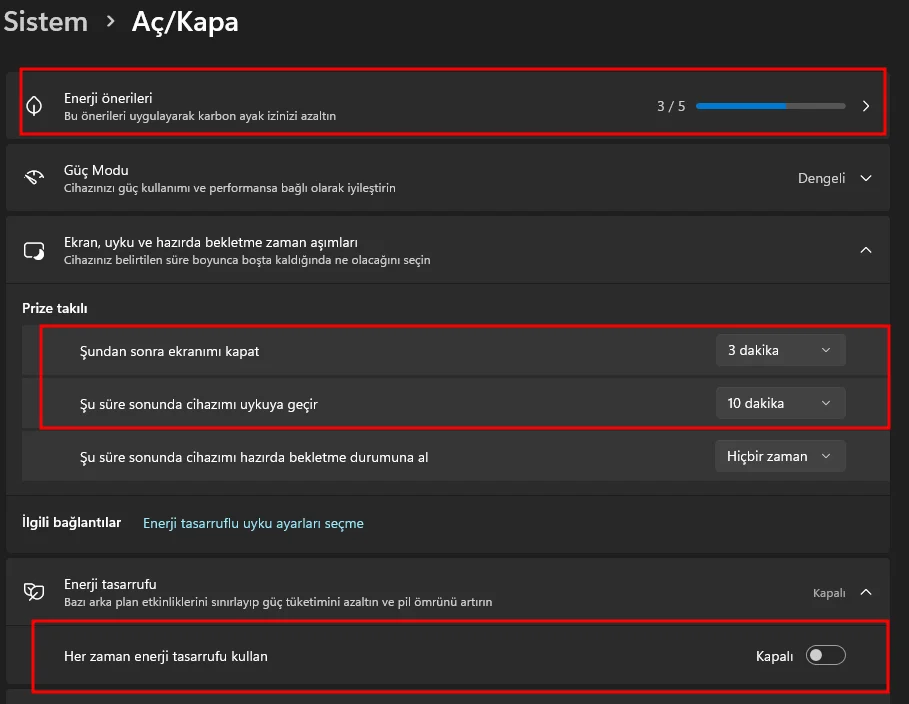Screen dimensions: 909x704
Task: Click the energy recommendations progress bar
Action: [770, 106]
